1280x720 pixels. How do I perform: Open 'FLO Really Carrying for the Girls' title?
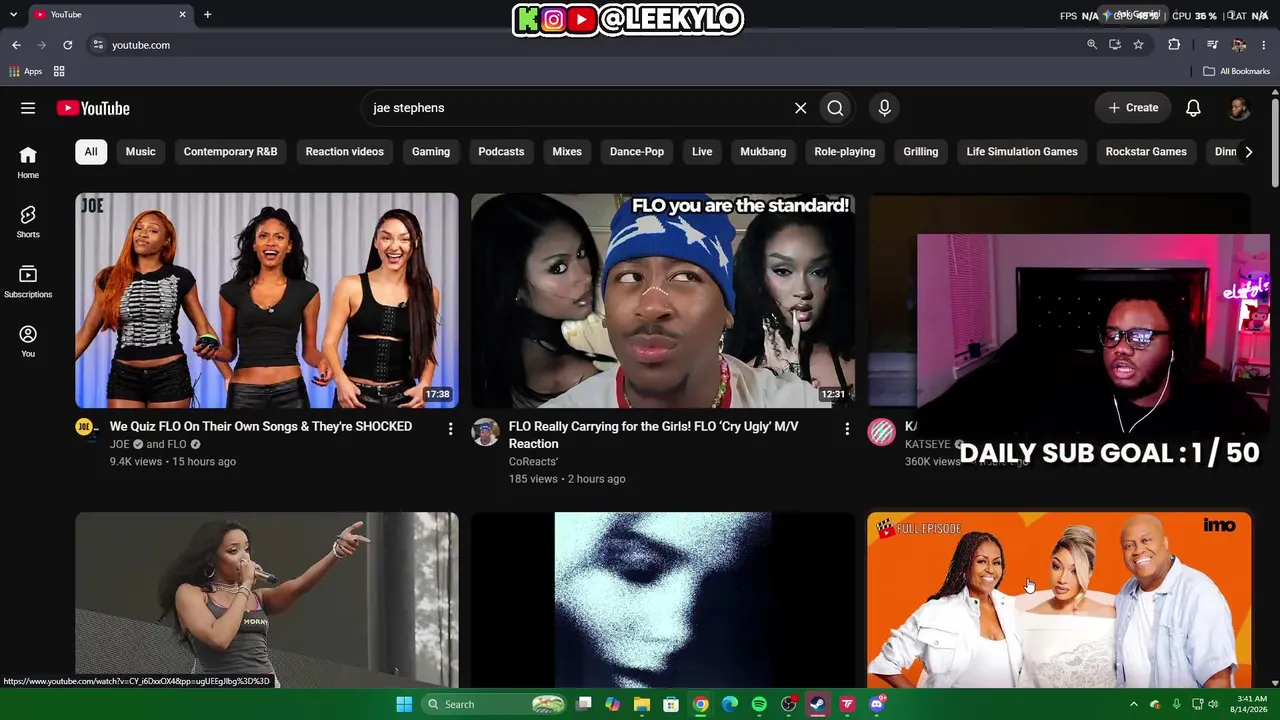point(654,435)
